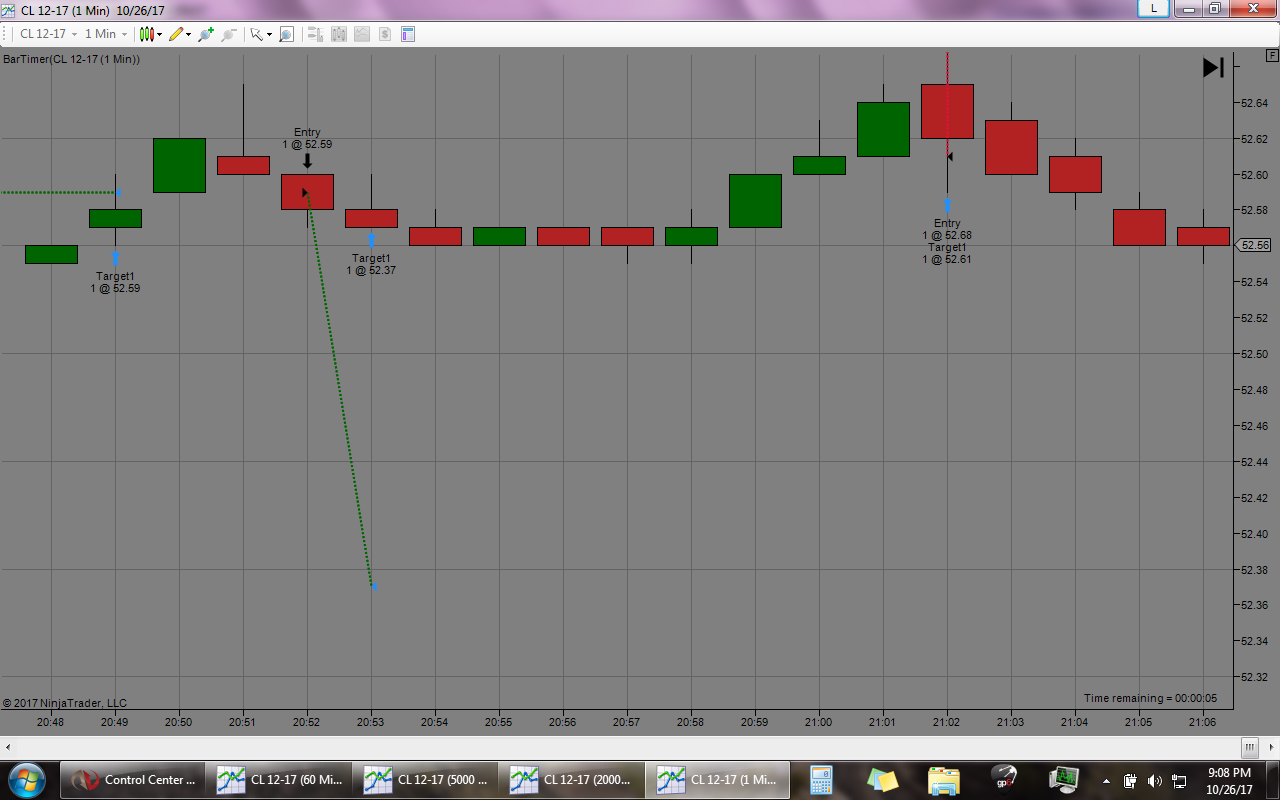Click the black entry arrow above 20:52 candle
1280x800 pixels.
(x=307, y=161)
